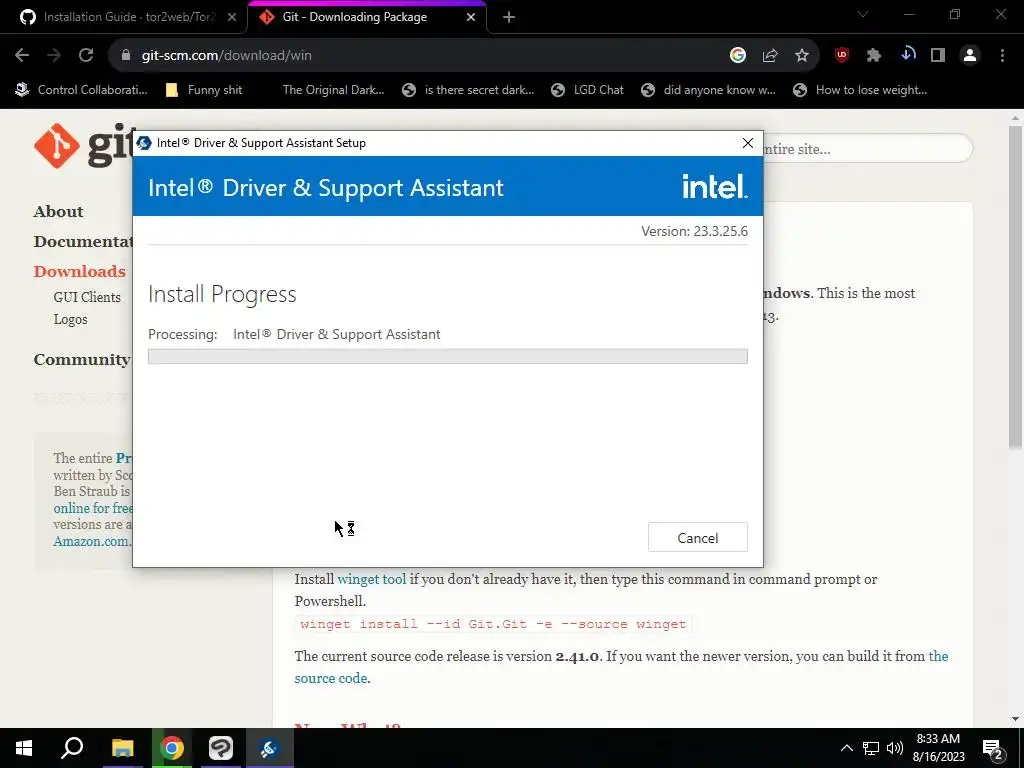Open the tab search dropdown chevron

pos(863,14)
